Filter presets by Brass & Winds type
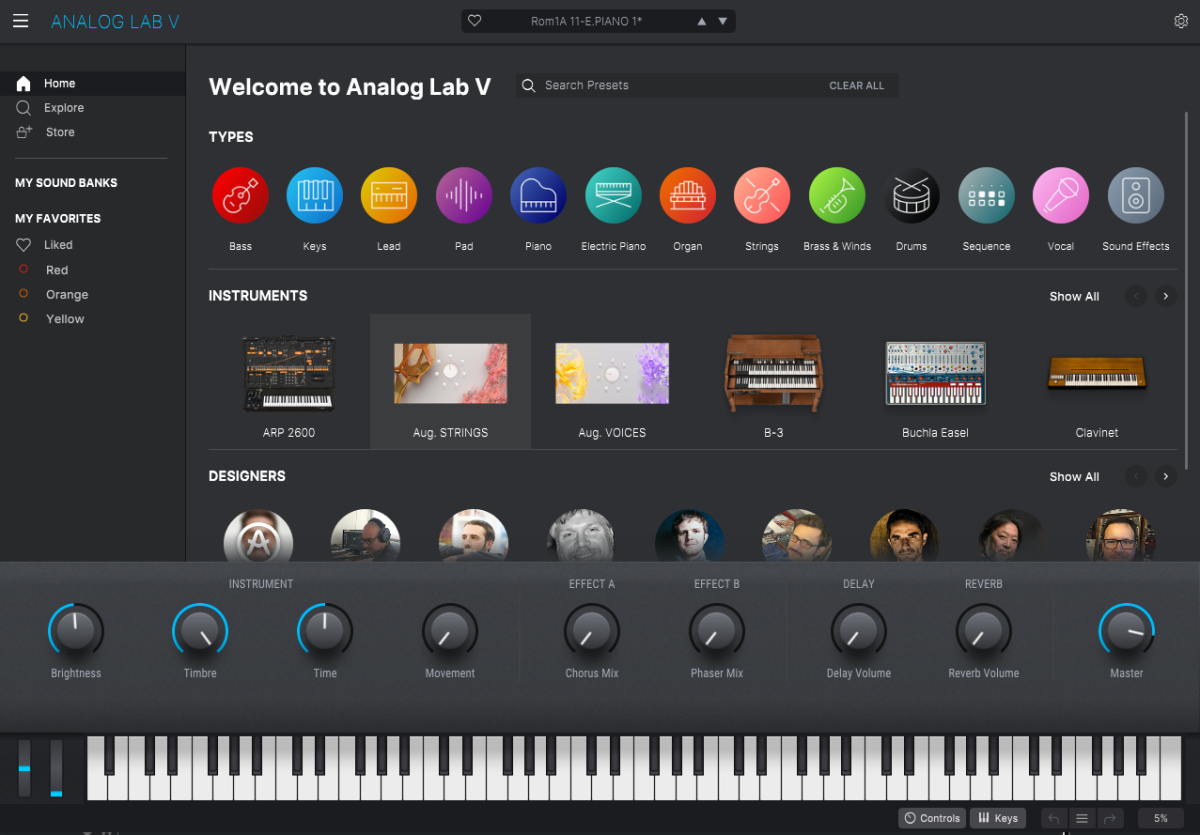 tap(837, 195)
